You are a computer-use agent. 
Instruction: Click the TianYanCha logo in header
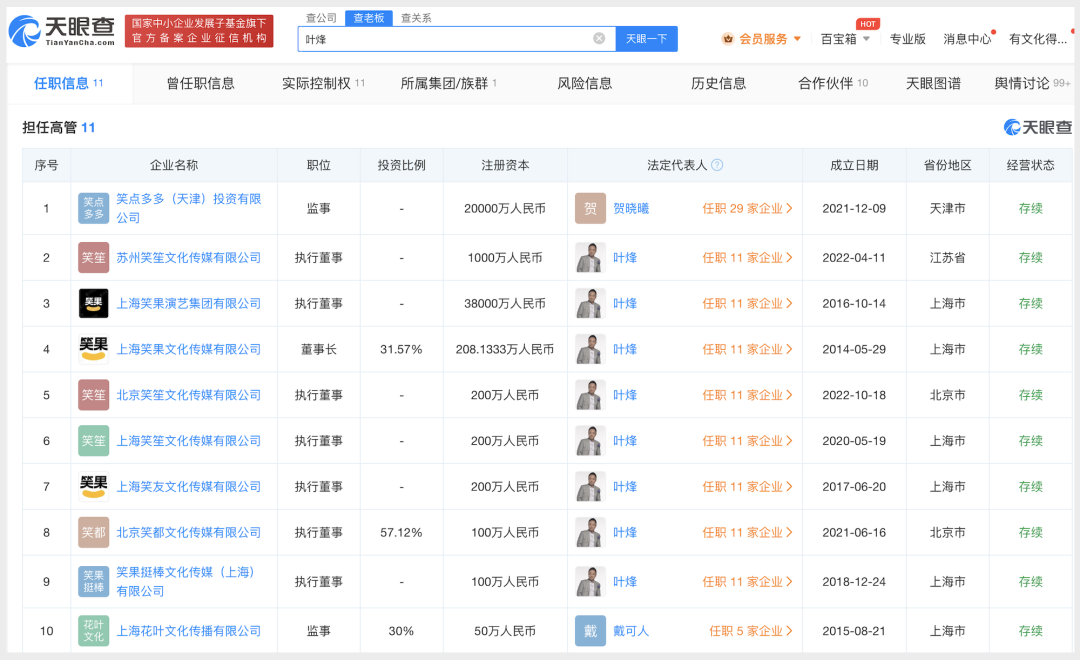(x=63, y=30)
